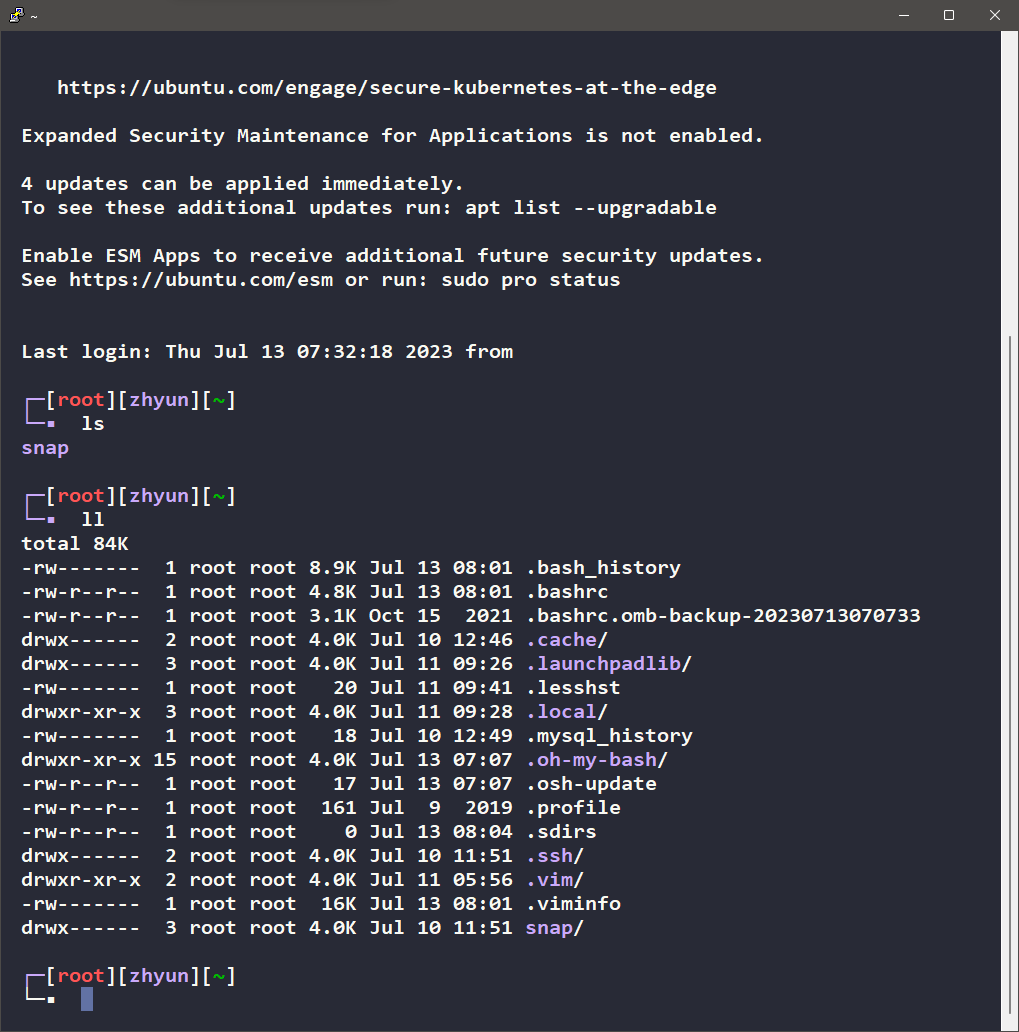1019x1032 pixels.
Task: Click the 'Jul 9 2019' date of .profile
Action: coord(440,808)
